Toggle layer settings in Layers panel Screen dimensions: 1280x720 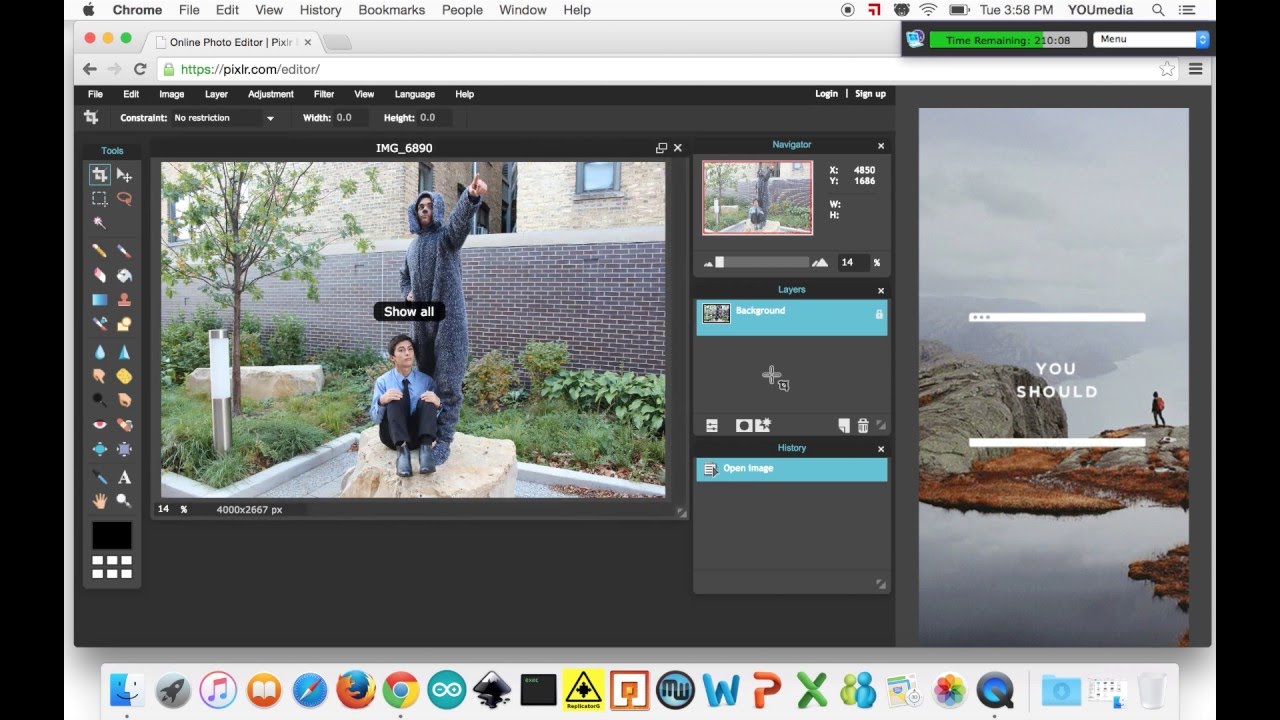[712, 426]
